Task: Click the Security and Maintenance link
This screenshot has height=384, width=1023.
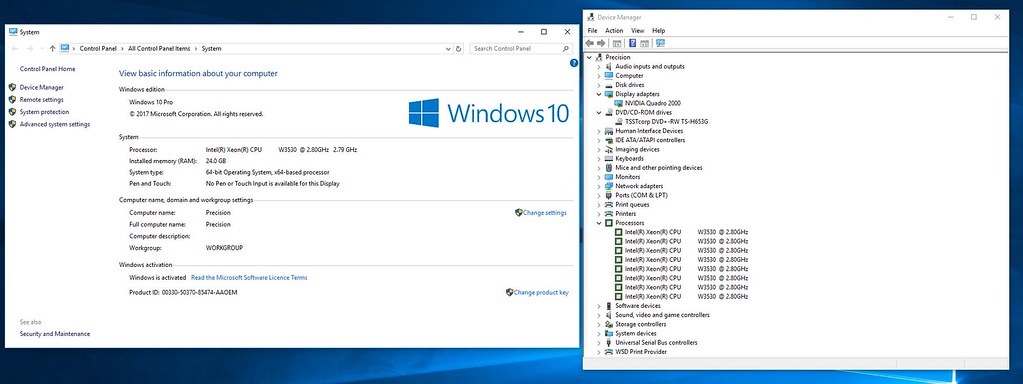Action: pyautogui.click(x=55, y=334)
